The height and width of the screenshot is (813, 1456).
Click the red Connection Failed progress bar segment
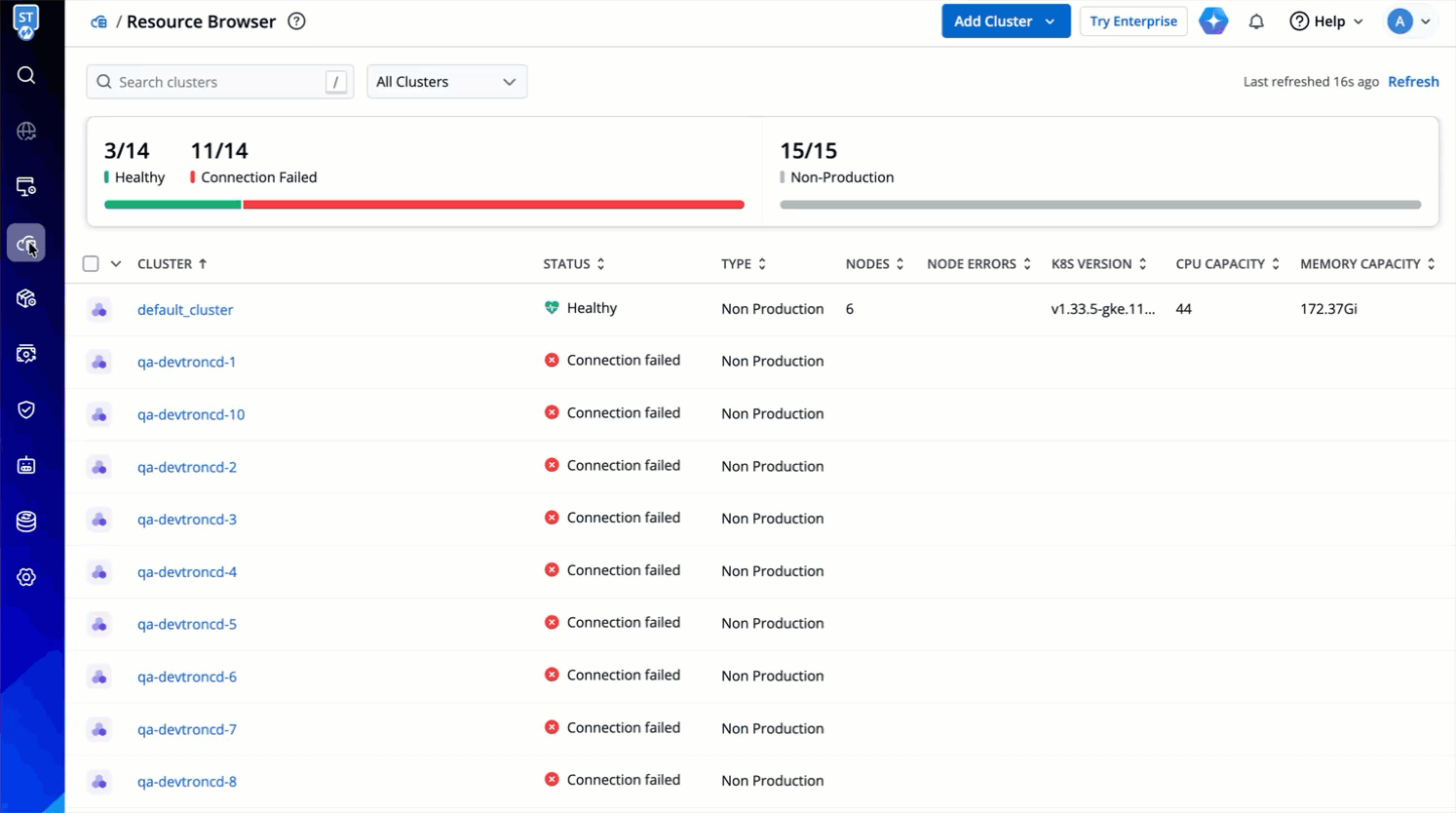coord(493,205)
